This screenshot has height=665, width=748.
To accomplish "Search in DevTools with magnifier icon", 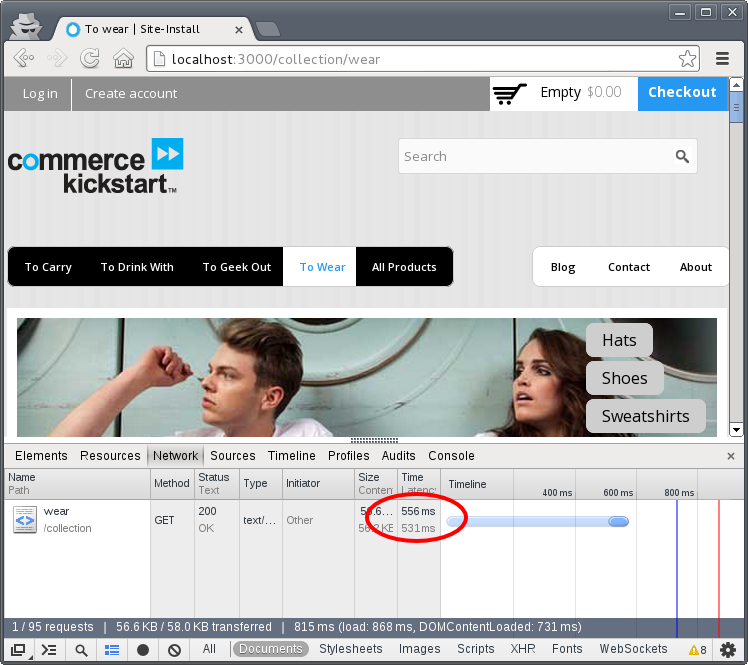I will point(82,650).
